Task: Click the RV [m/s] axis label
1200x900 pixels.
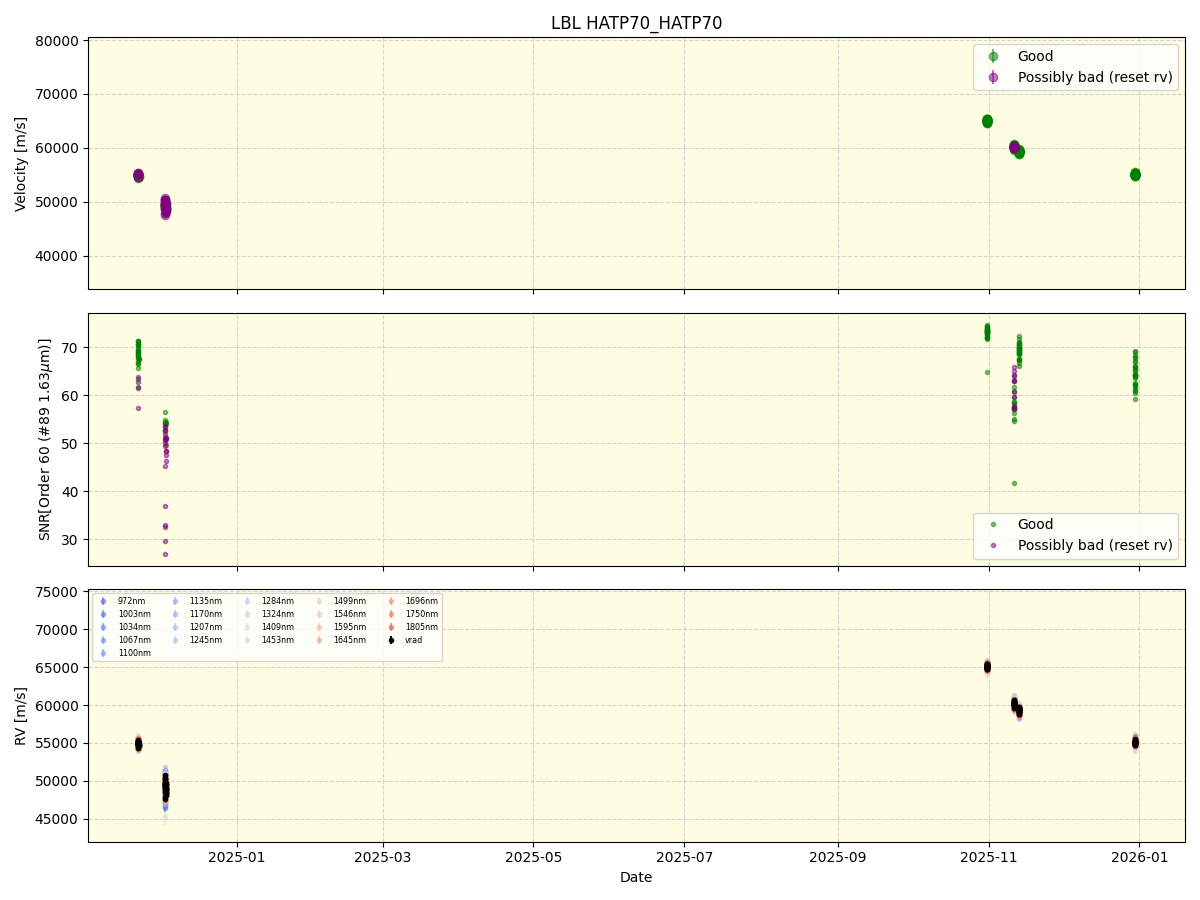Action: coord(21,716)
